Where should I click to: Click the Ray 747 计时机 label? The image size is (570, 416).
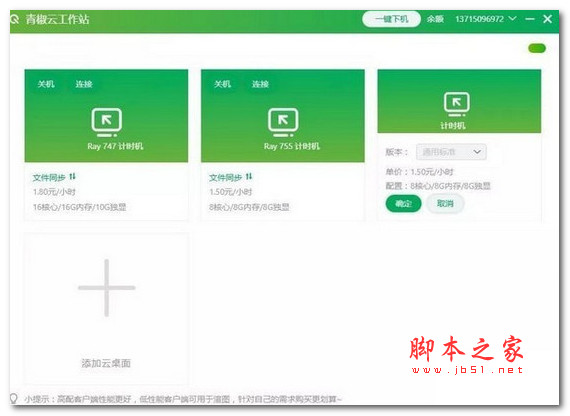point(115,146)
